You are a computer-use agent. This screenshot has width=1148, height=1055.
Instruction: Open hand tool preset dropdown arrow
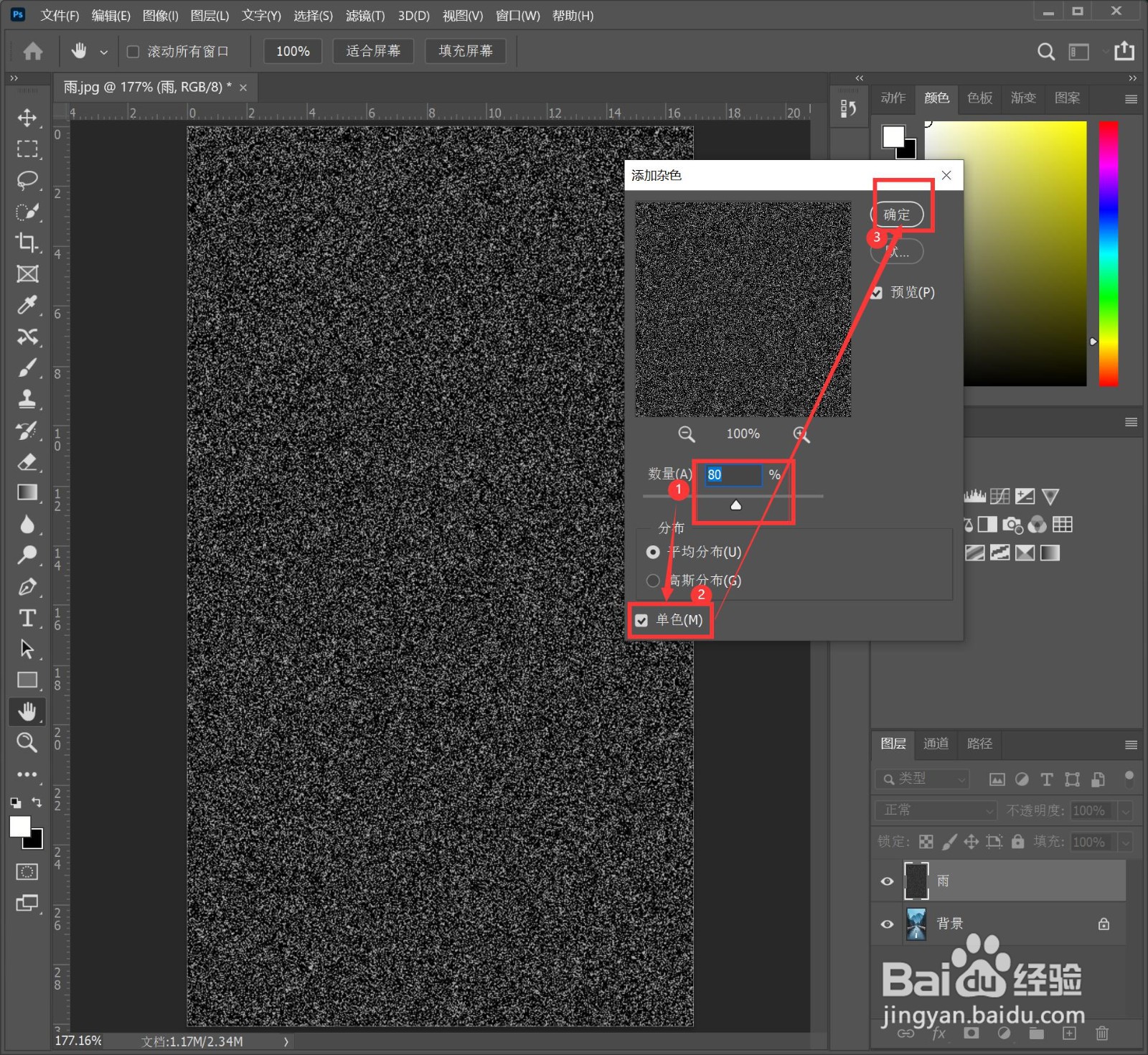(x=103, y=52)
